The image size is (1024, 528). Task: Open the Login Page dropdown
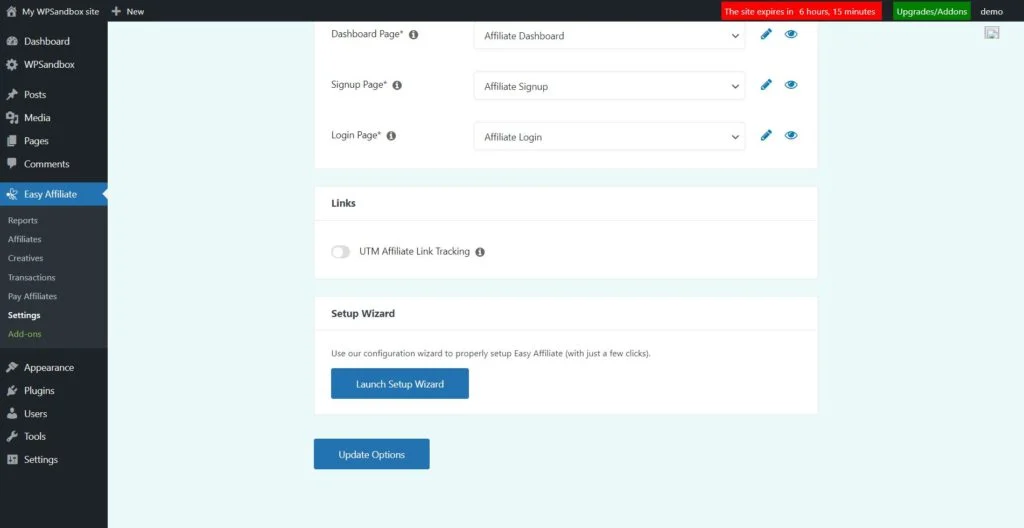(x=609, y=137)
